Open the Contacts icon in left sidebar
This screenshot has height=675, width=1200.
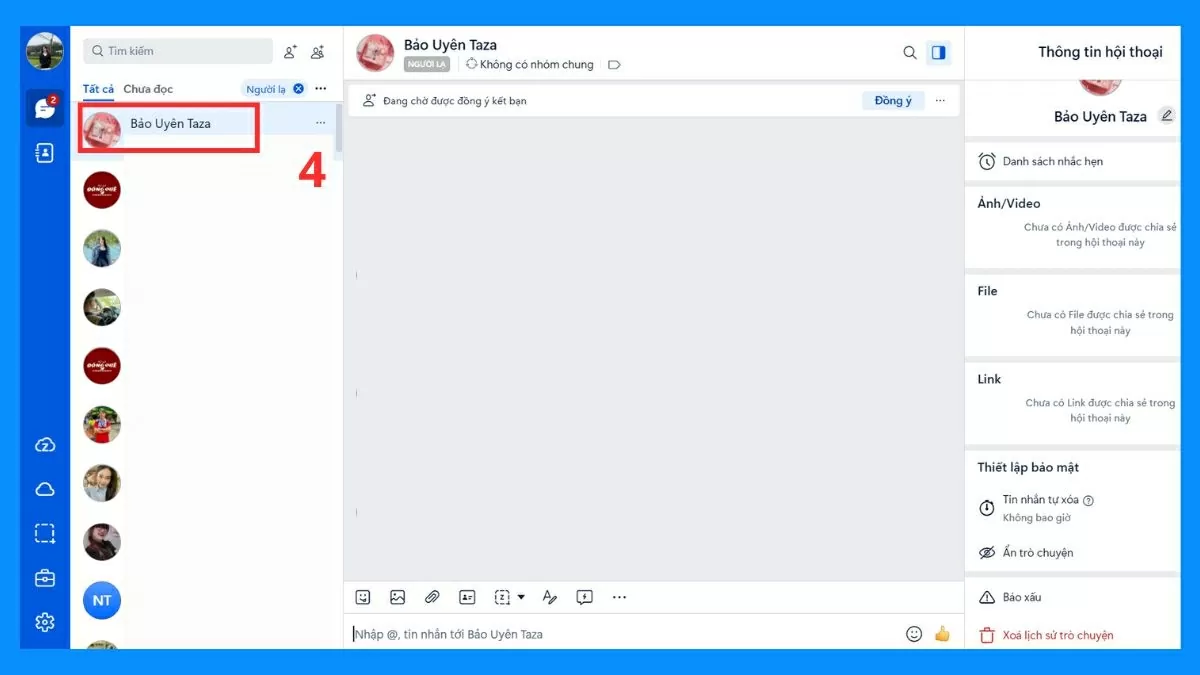click(44, 153)
